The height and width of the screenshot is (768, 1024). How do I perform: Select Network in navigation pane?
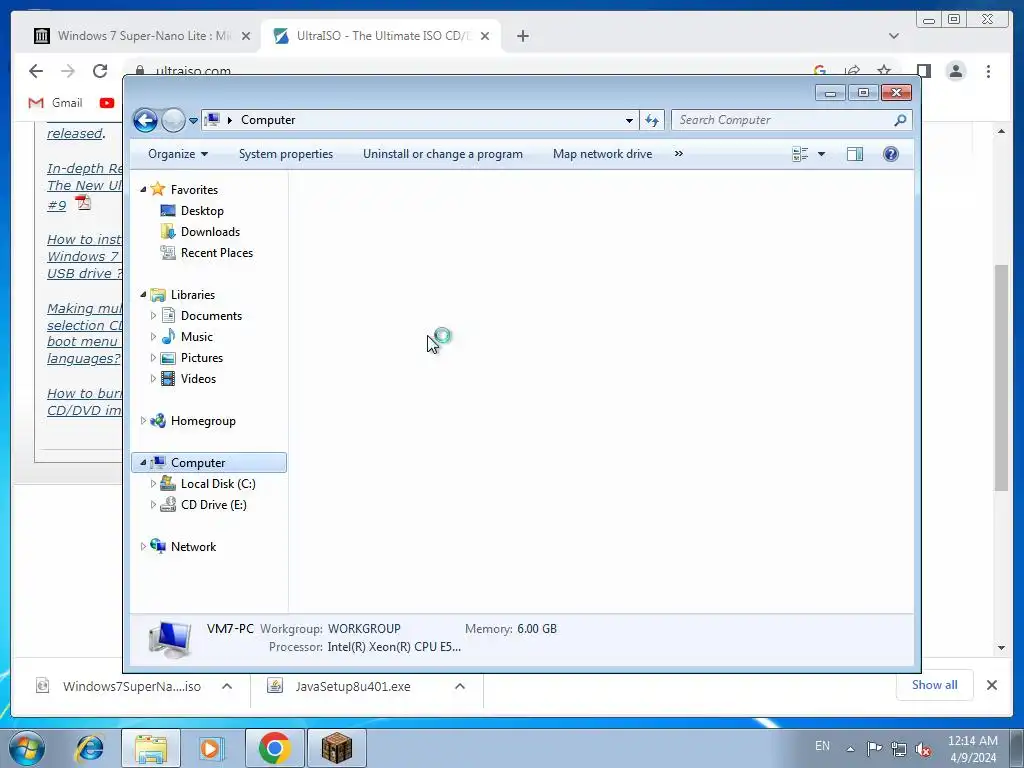point(193,547)
